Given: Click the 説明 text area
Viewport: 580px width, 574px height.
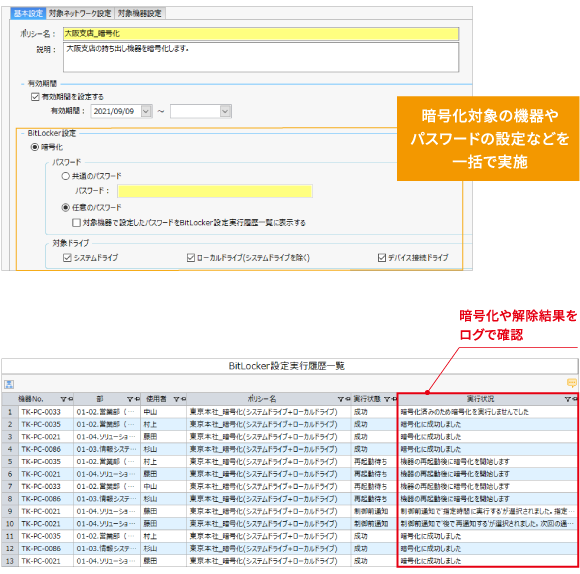Looking at the screenshot, I should (261, 57).
